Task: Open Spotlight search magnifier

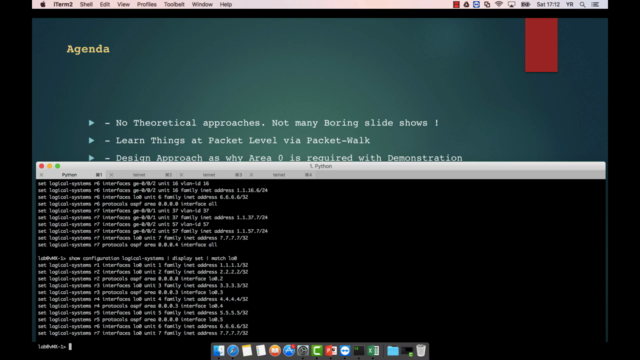Action: pos(582,4)
